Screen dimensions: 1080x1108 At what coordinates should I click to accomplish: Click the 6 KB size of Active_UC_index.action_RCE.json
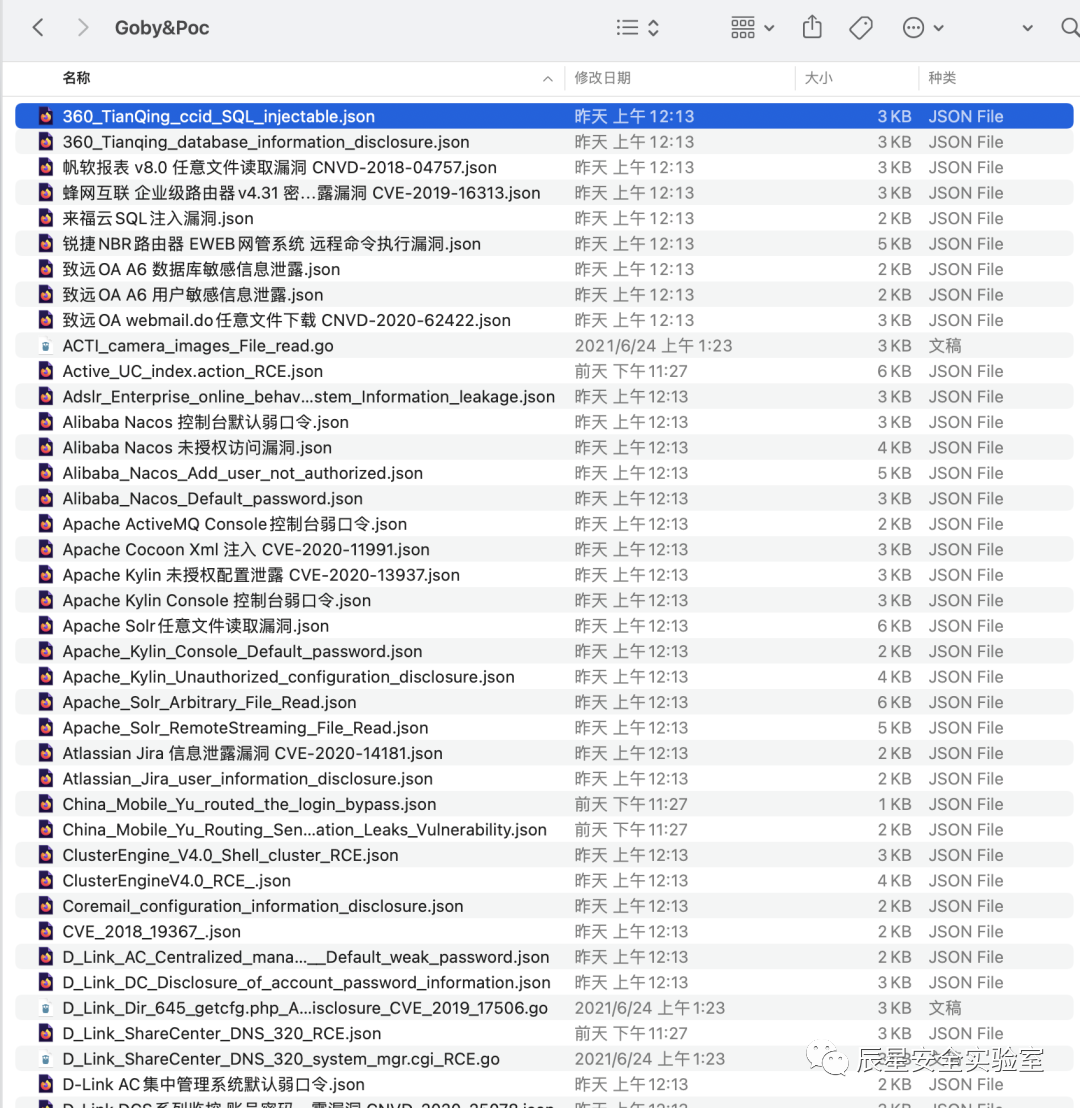coord(894,371)
